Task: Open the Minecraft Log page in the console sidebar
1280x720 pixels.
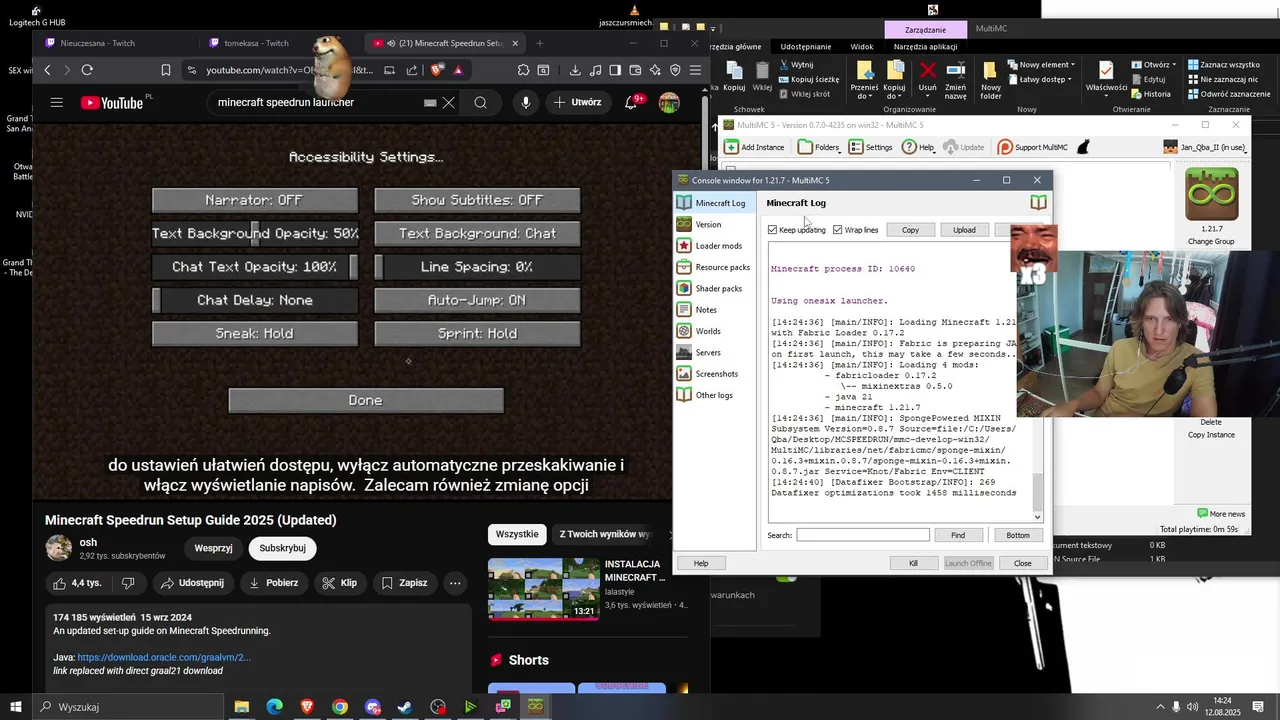Action: [712, 203]
